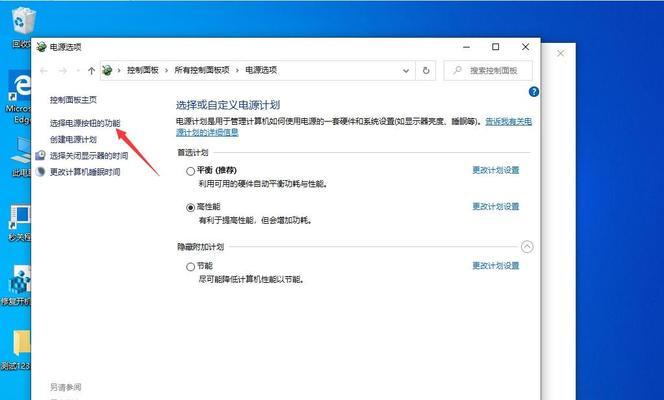Click the monitor icon beside 选择关闭显示器的时间
The image size is (664, 400).
tap(40, 155)
